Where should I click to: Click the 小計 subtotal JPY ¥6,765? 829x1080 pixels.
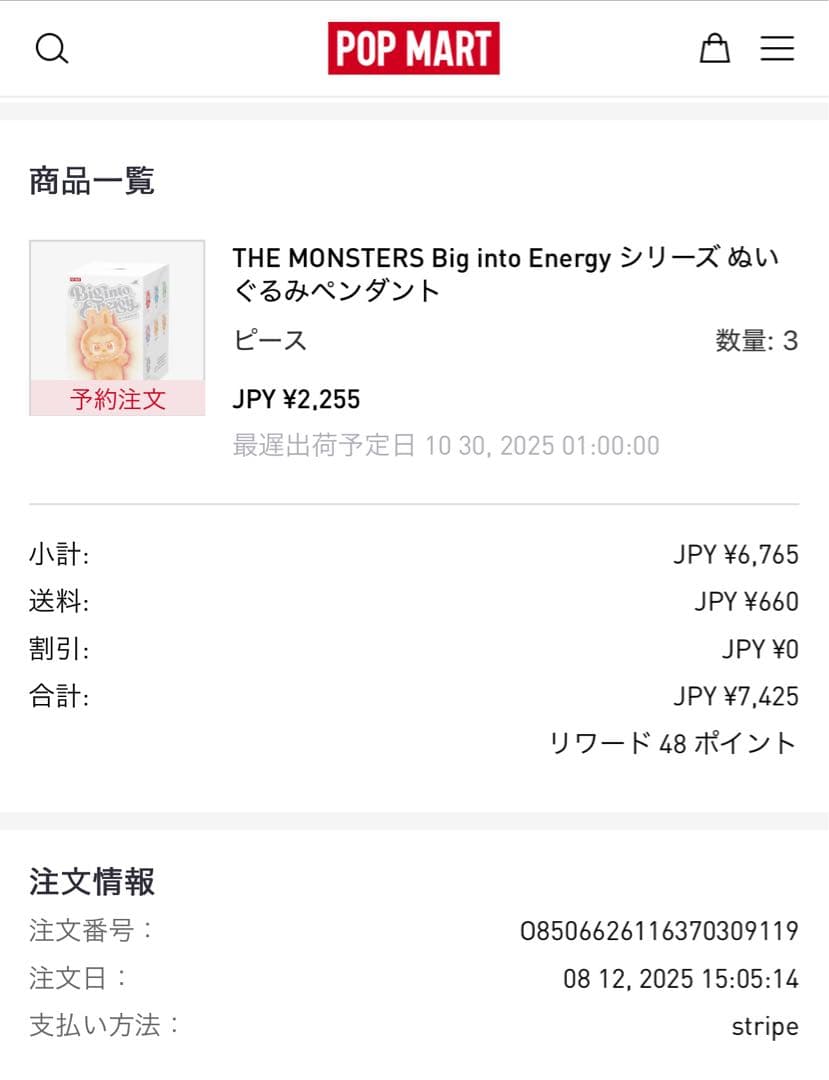tap(736, 554)
